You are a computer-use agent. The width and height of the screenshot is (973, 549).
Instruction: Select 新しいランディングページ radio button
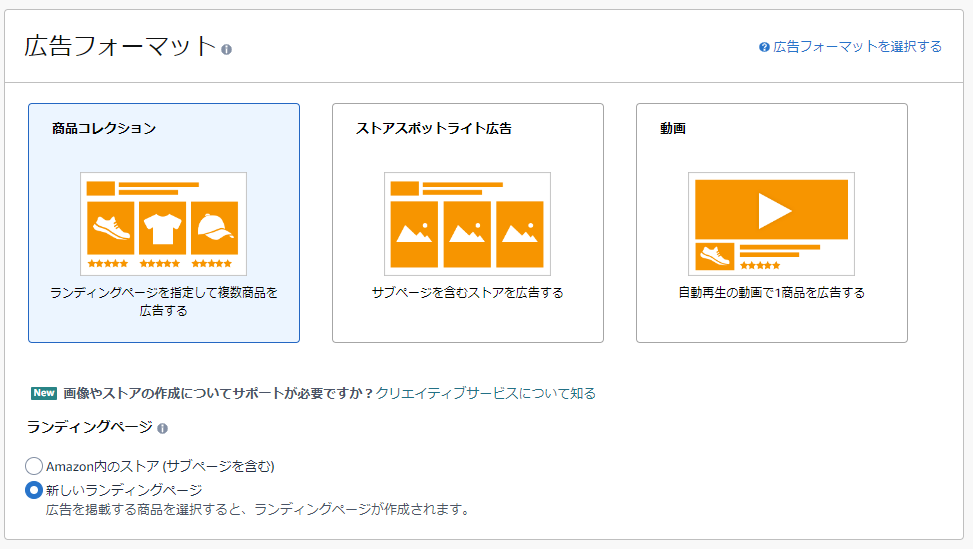tap(34, 490)
